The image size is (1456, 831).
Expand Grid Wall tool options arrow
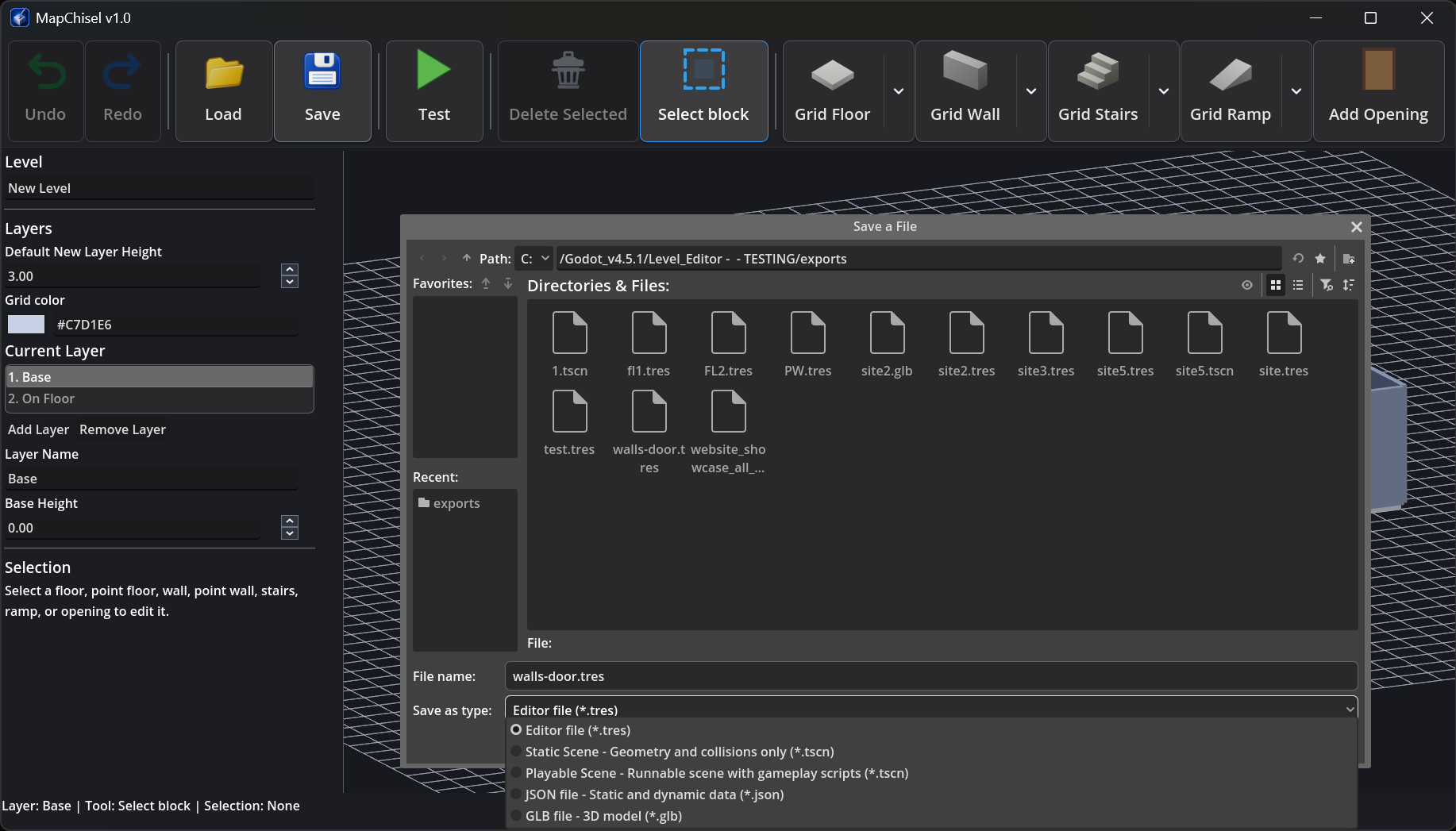(1031, 91)
